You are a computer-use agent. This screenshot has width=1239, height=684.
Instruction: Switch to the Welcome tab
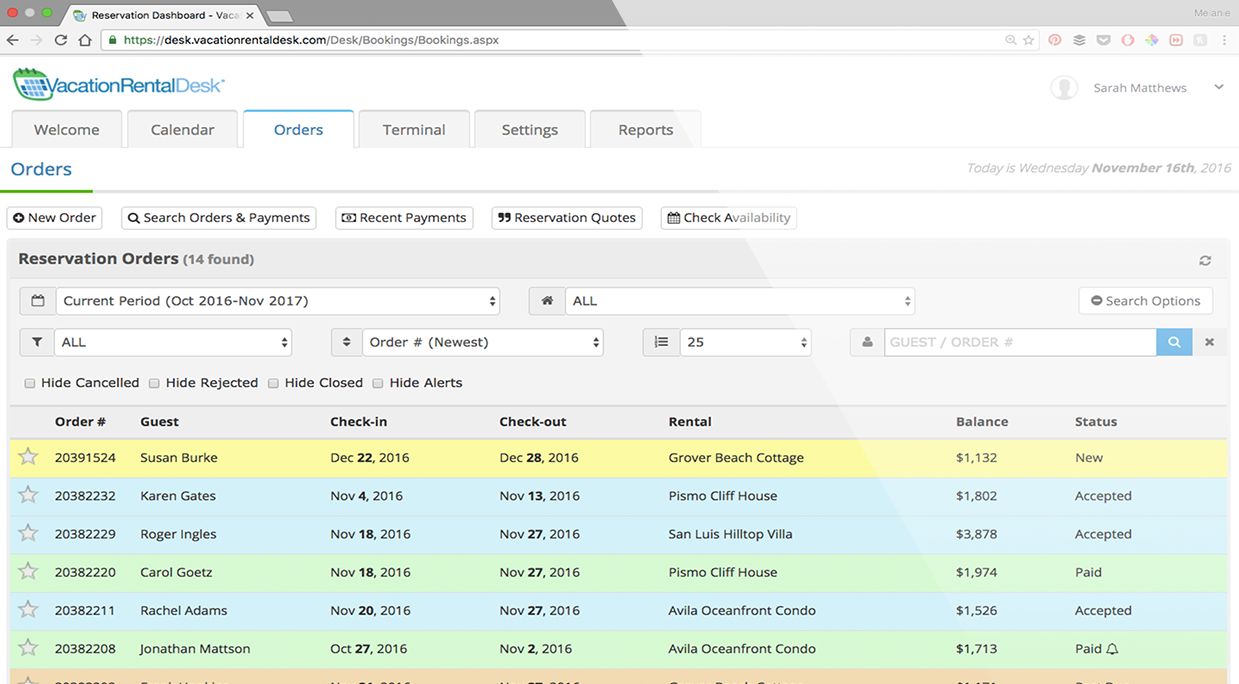(67, 130)
